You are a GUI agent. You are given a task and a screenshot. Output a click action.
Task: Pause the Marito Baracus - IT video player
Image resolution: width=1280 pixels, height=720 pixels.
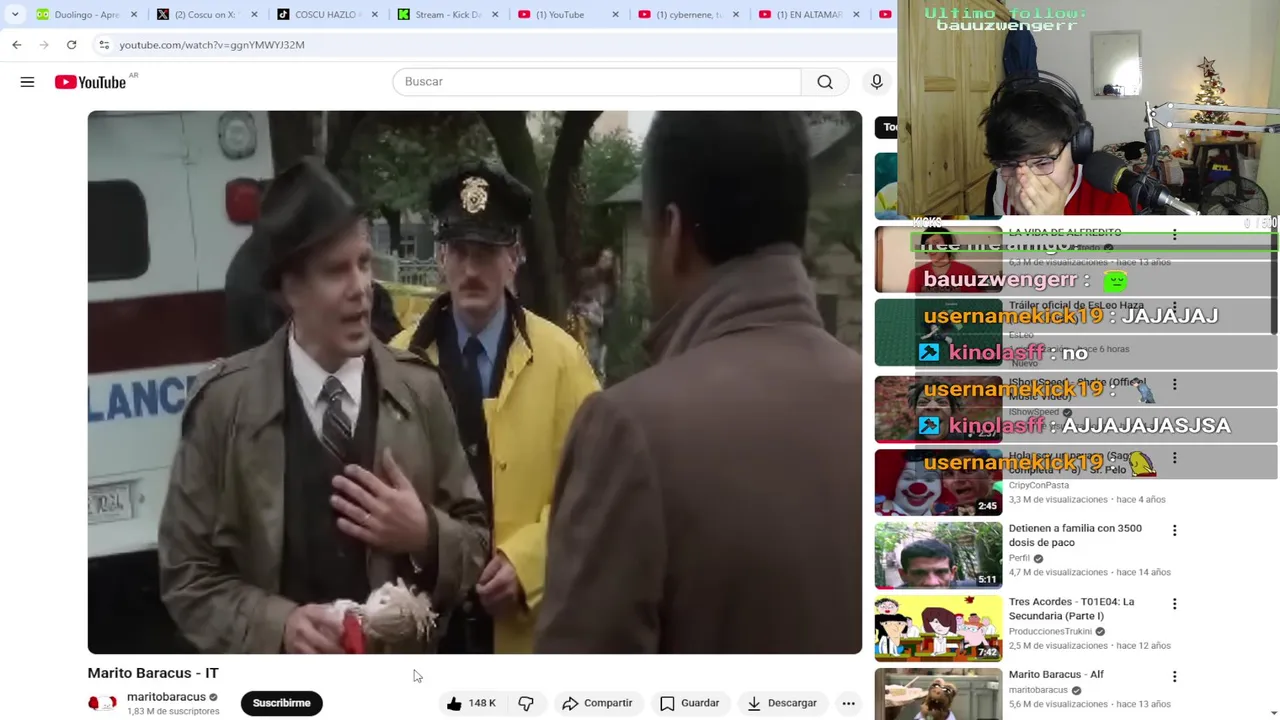[x=474, y=382]
